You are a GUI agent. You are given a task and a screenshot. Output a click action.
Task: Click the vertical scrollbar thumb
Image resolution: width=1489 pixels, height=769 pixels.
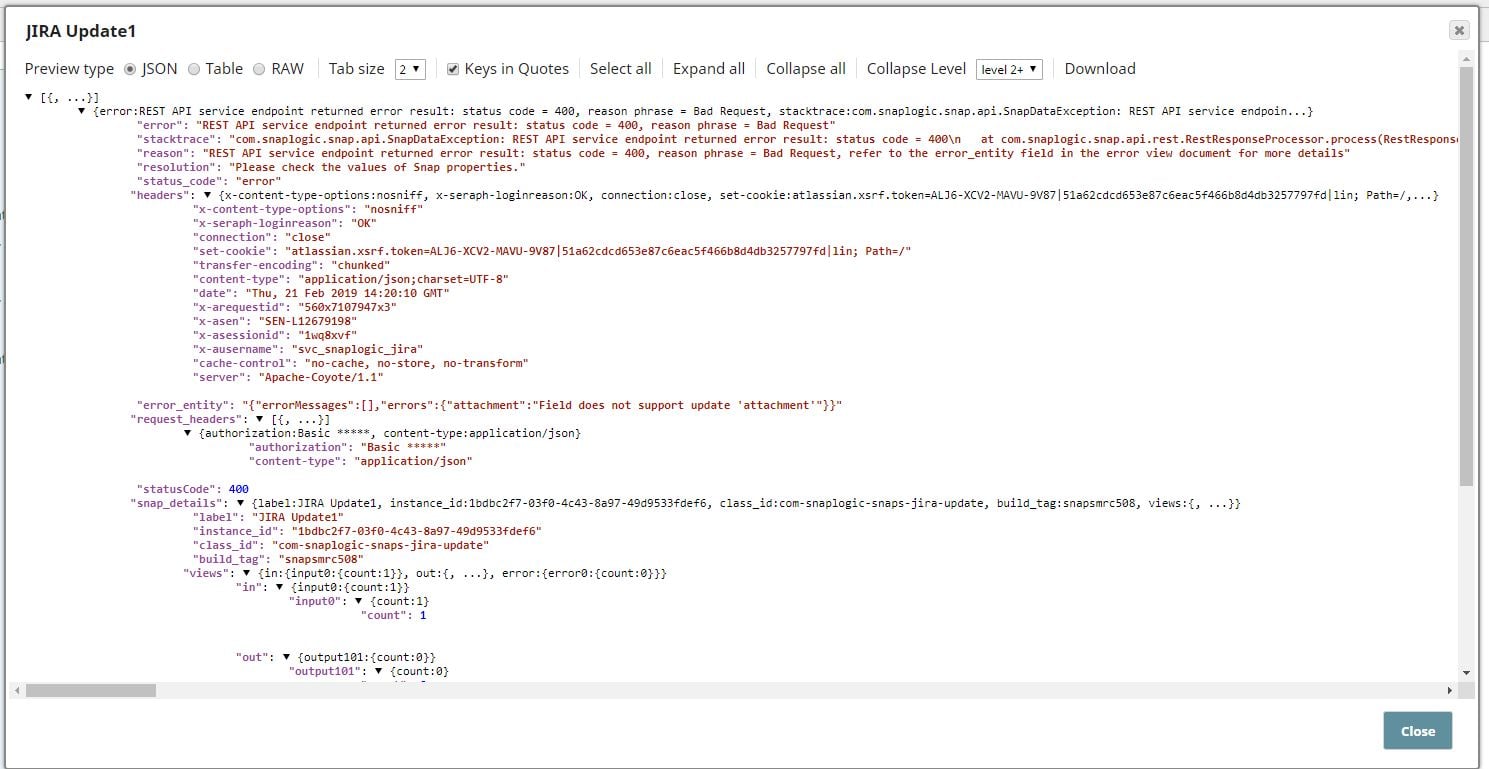pos(1466,278)
